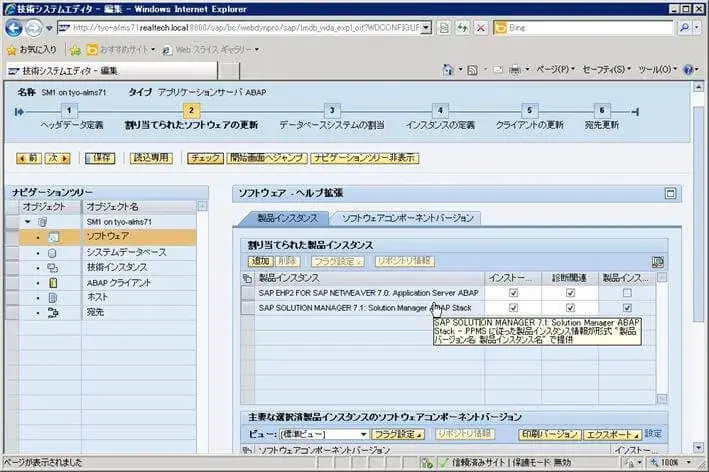The image size is (709, 472).
Task: Open the ページ(P) menu
Action: point(555,70)
